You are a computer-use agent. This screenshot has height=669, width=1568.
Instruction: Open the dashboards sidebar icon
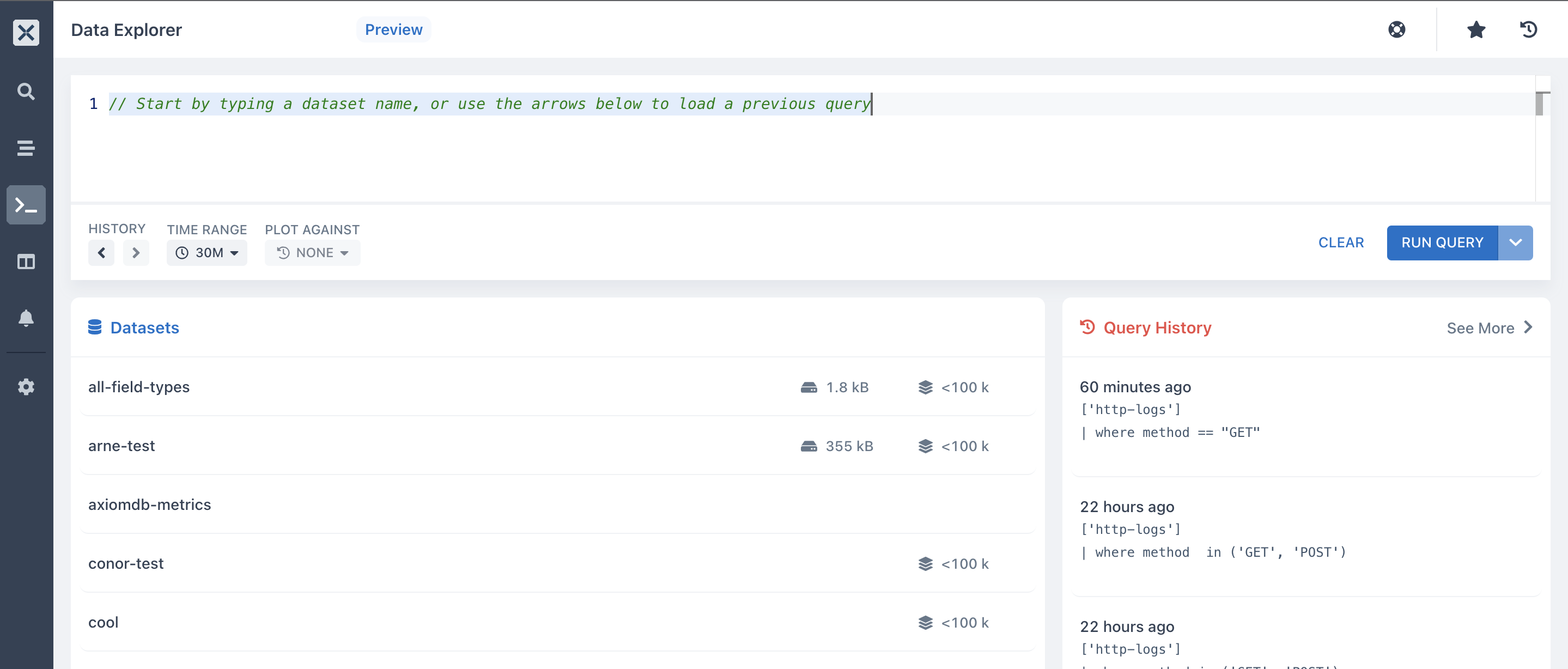point(26,261)
